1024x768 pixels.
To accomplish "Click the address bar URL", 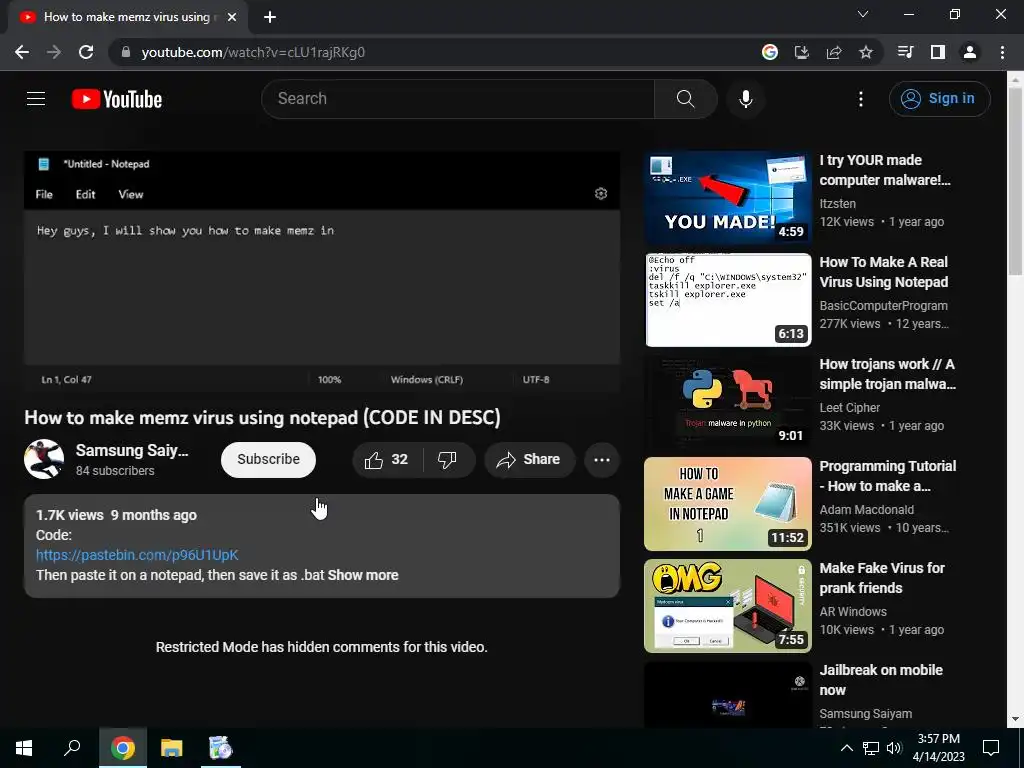I will (253, 52).
